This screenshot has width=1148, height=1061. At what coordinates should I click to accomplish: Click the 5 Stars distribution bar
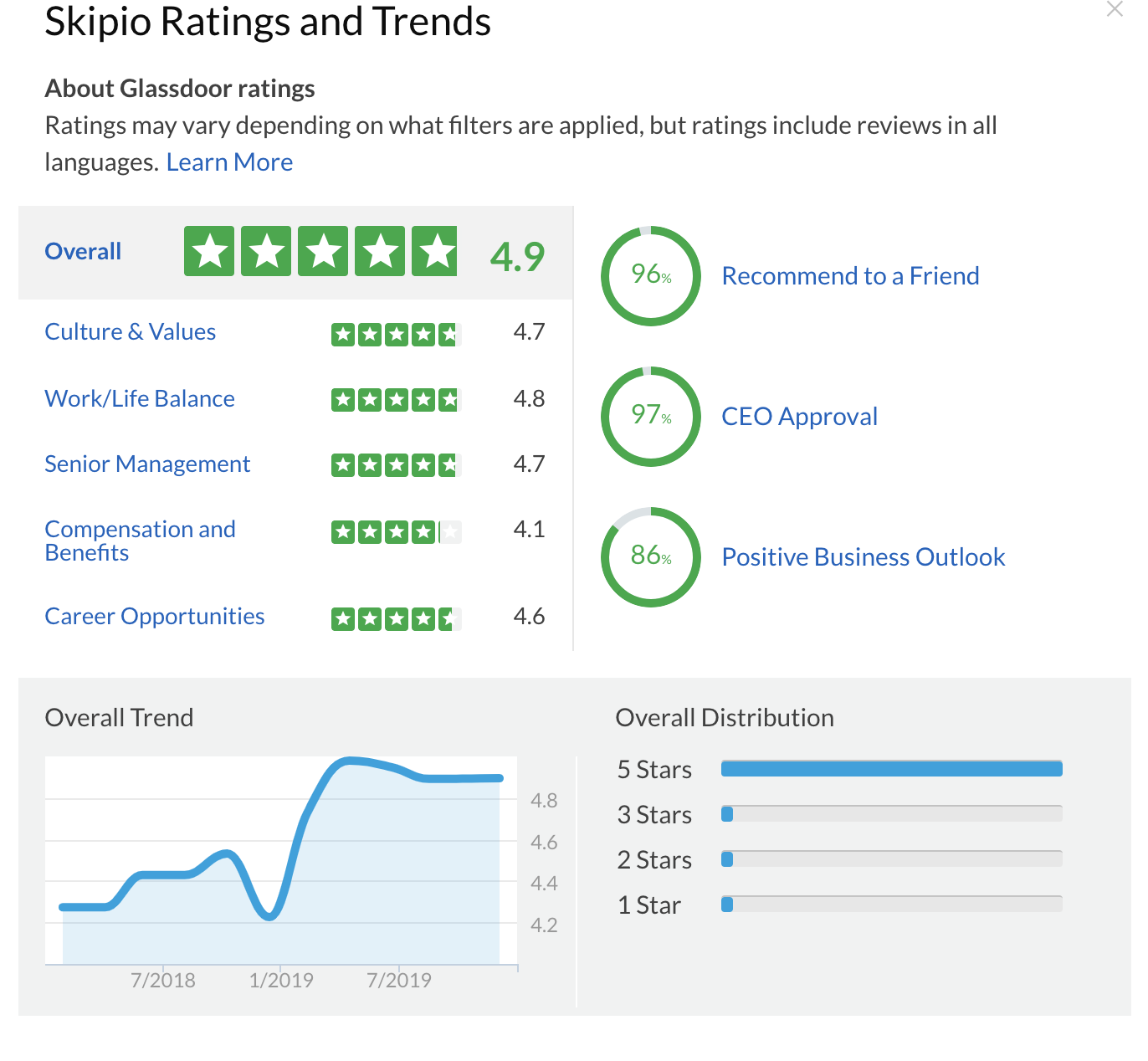tap(892, 769)
